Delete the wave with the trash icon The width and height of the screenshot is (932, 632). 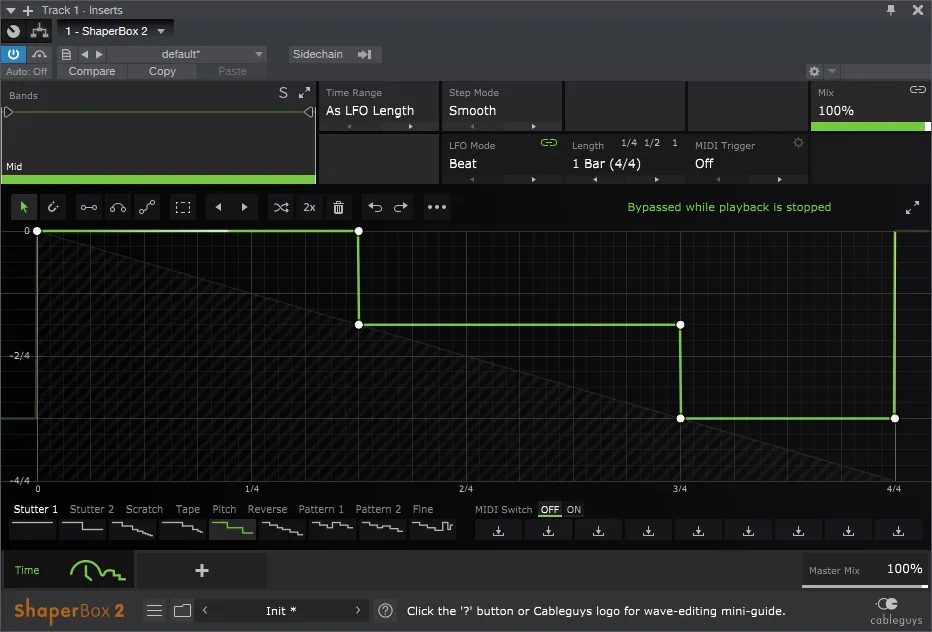(338, 207)
